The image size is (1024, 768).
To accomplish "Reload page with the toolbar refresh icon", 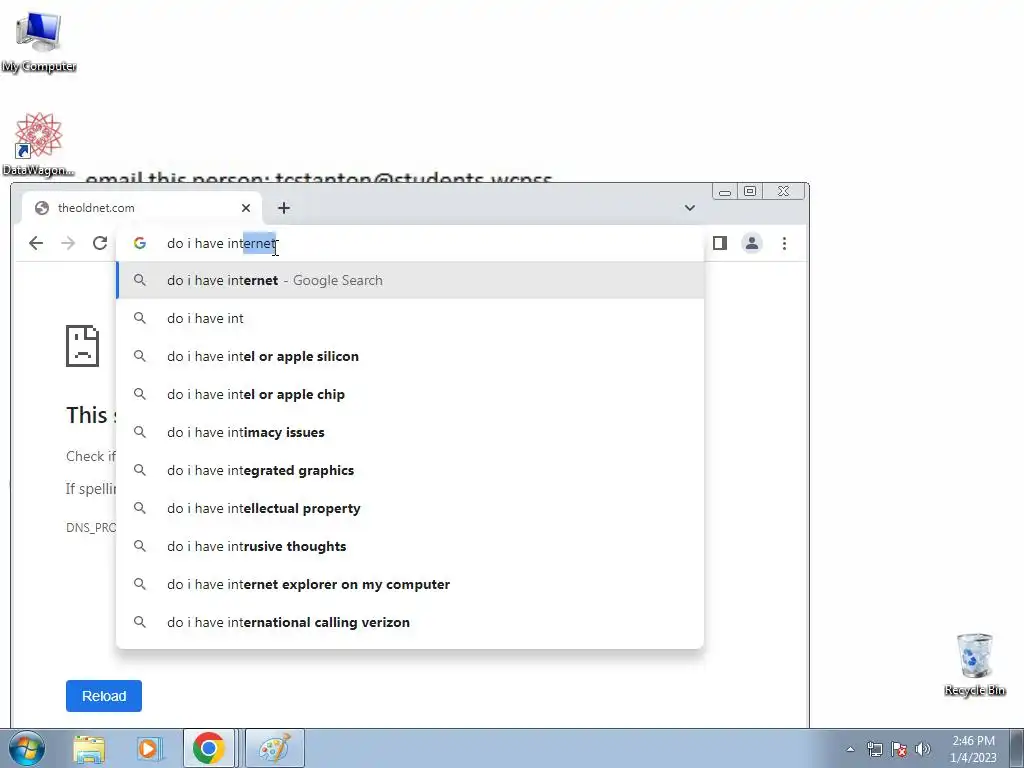I will coord(100,244).
